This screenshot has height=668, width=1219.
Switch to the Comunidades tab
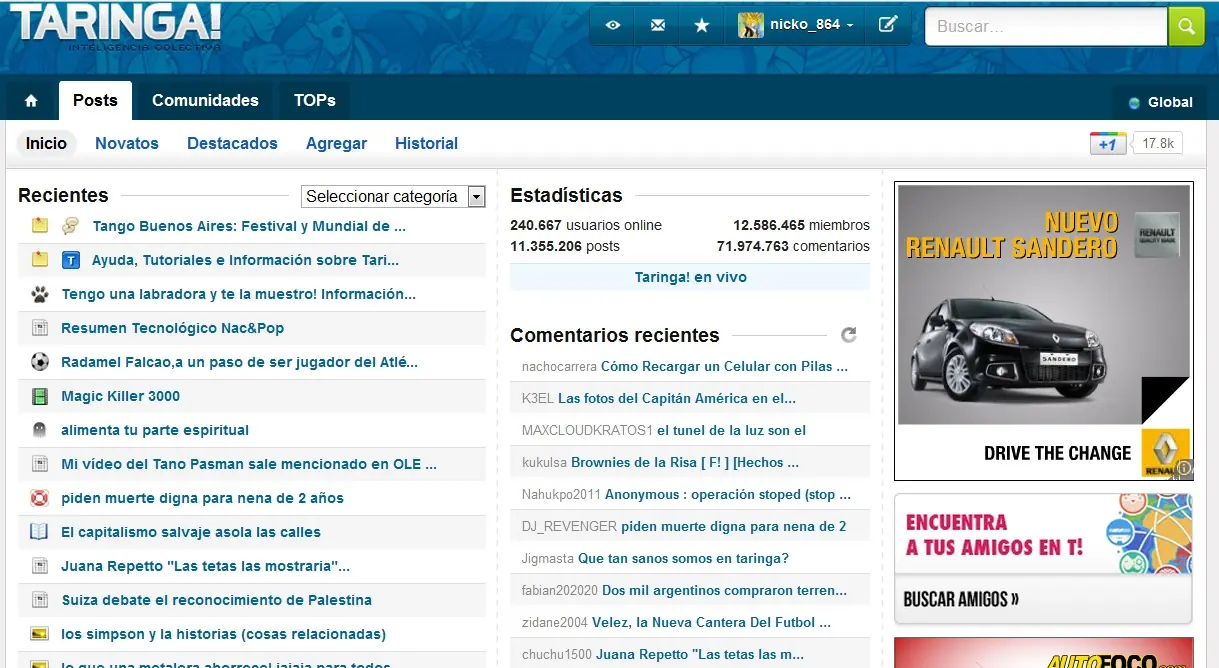(x=205, y=101)
